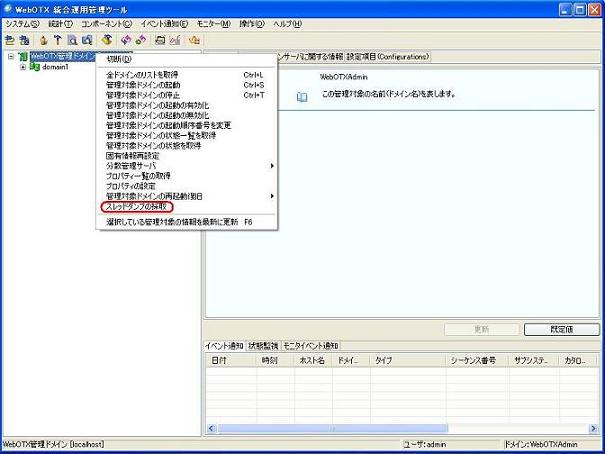Switch to イベント通知 bottom tab
This screenshot has height=454, width=605.
point(224,346)
